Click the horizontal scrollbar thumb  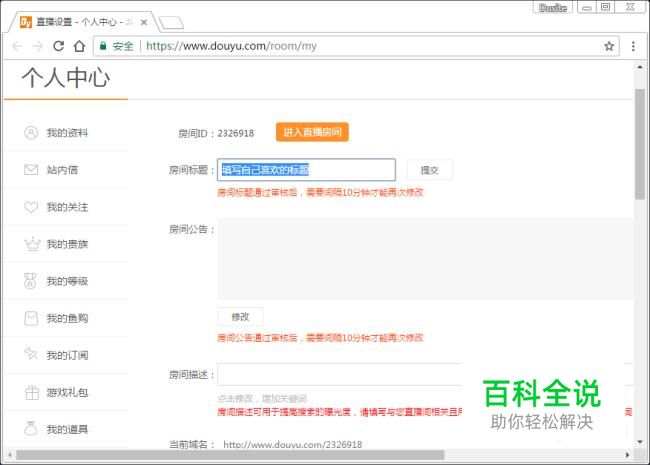coord(230,455)
